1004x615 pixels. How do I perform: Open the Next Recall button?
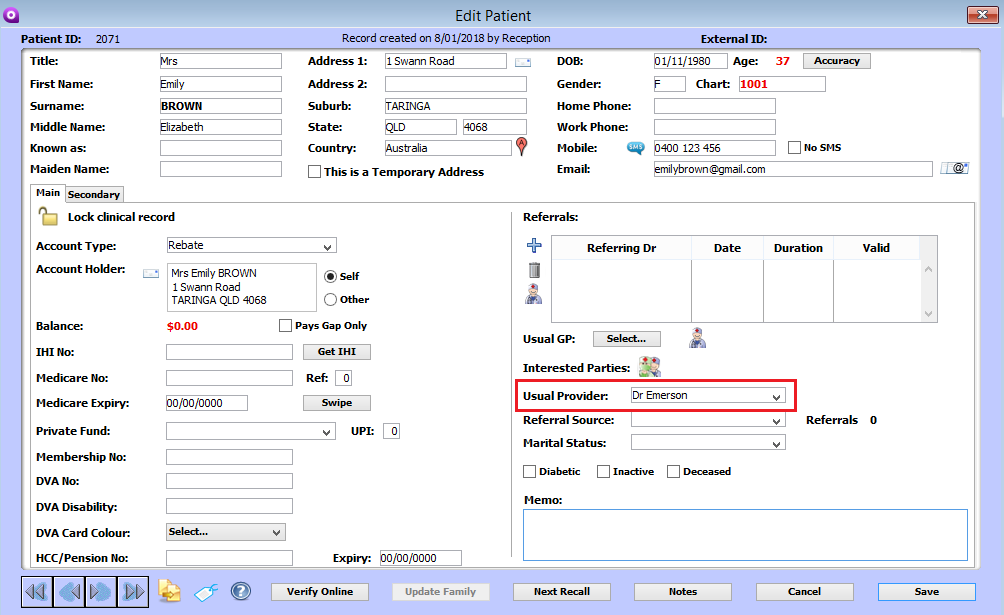[562, 591]
